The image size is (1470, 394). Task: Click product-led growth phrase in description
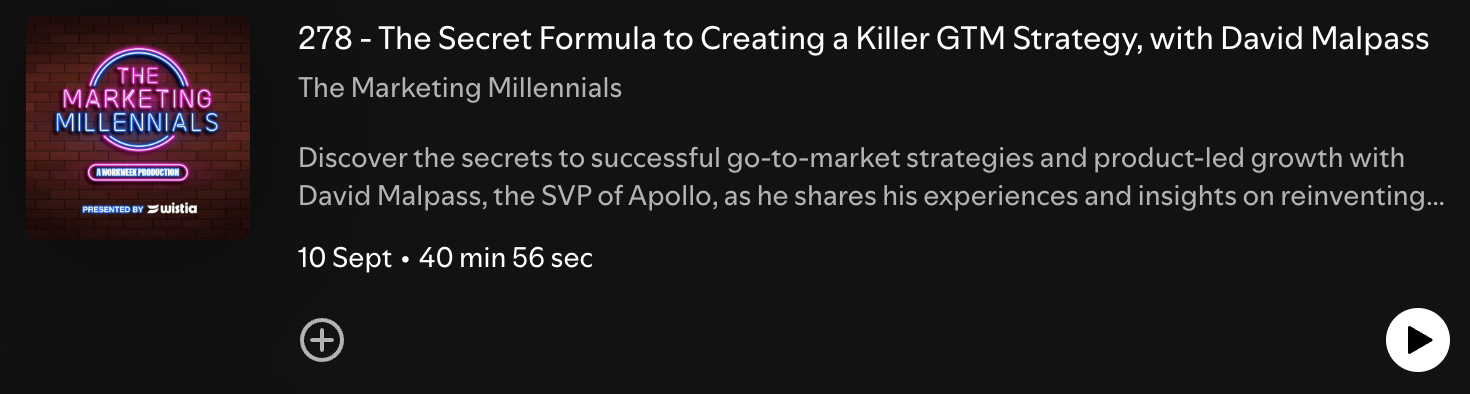(1220, 158)
